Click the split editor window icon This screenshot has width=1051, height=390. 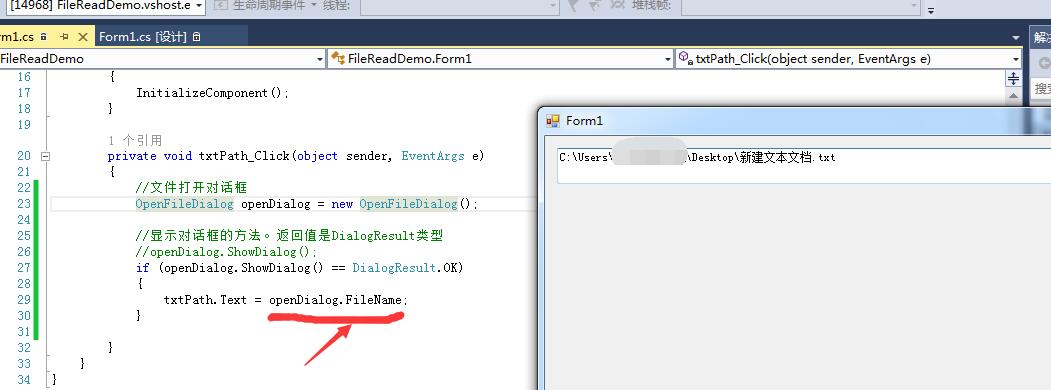pyautogui.click(x=1013, y=78)
